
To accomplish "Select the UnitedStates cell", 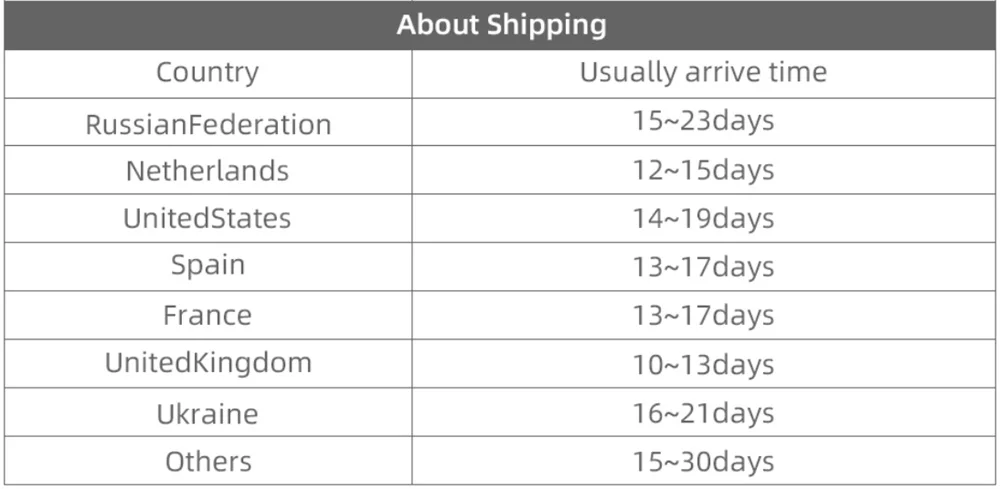I will (x=207, y=218).
